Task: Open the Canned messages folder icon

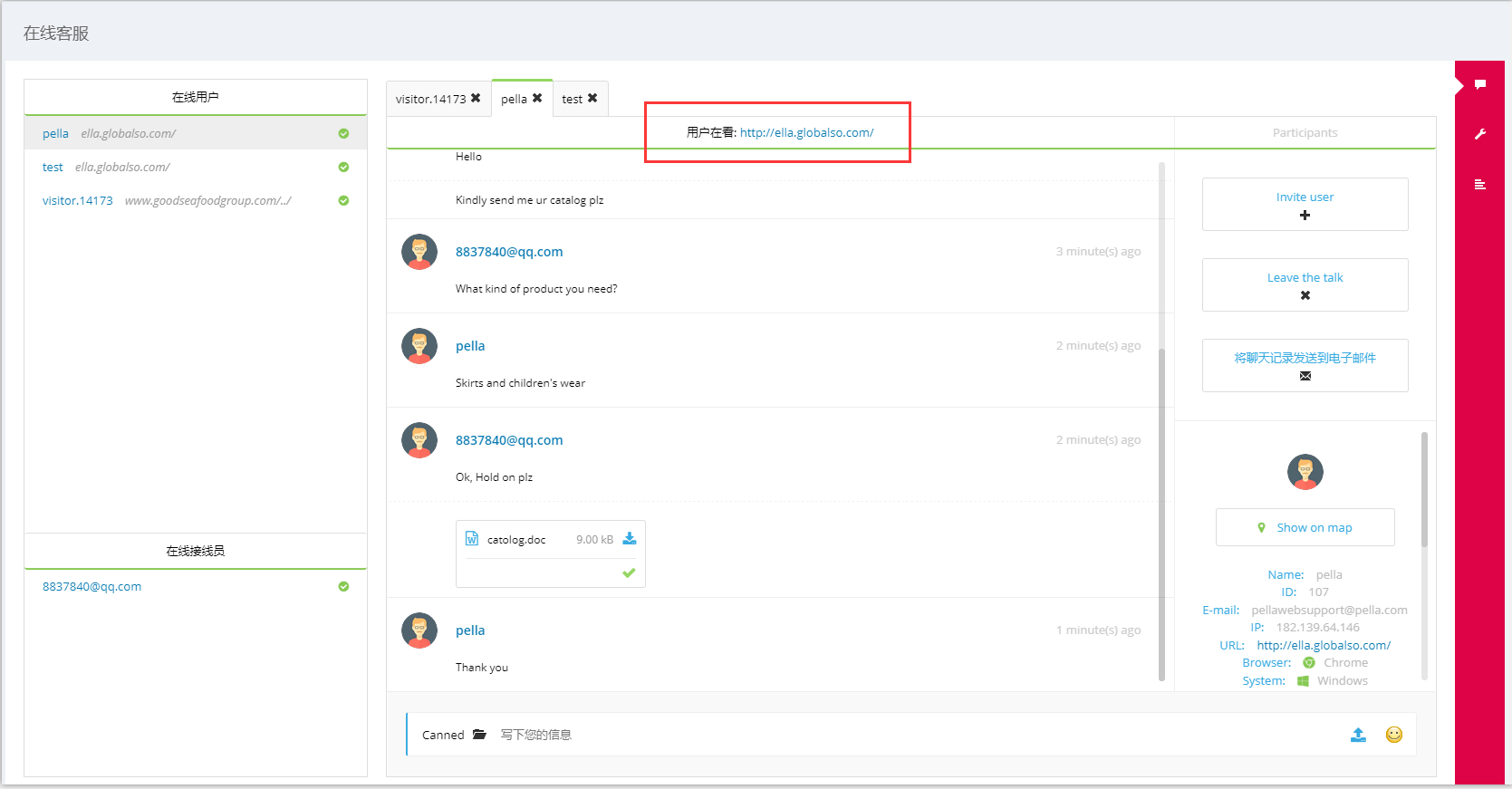Action: [x=479, y=735]
